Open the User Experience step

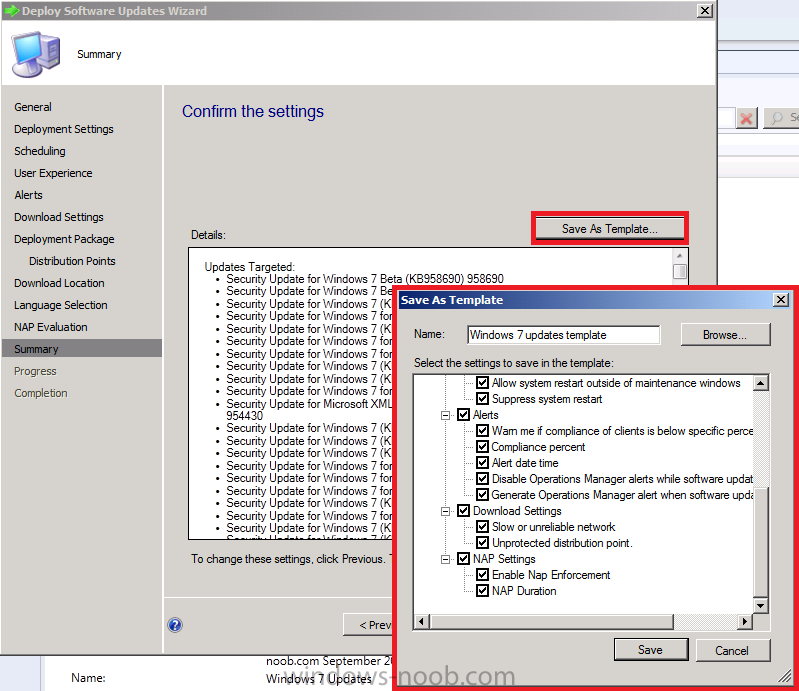tap(53, 173)
